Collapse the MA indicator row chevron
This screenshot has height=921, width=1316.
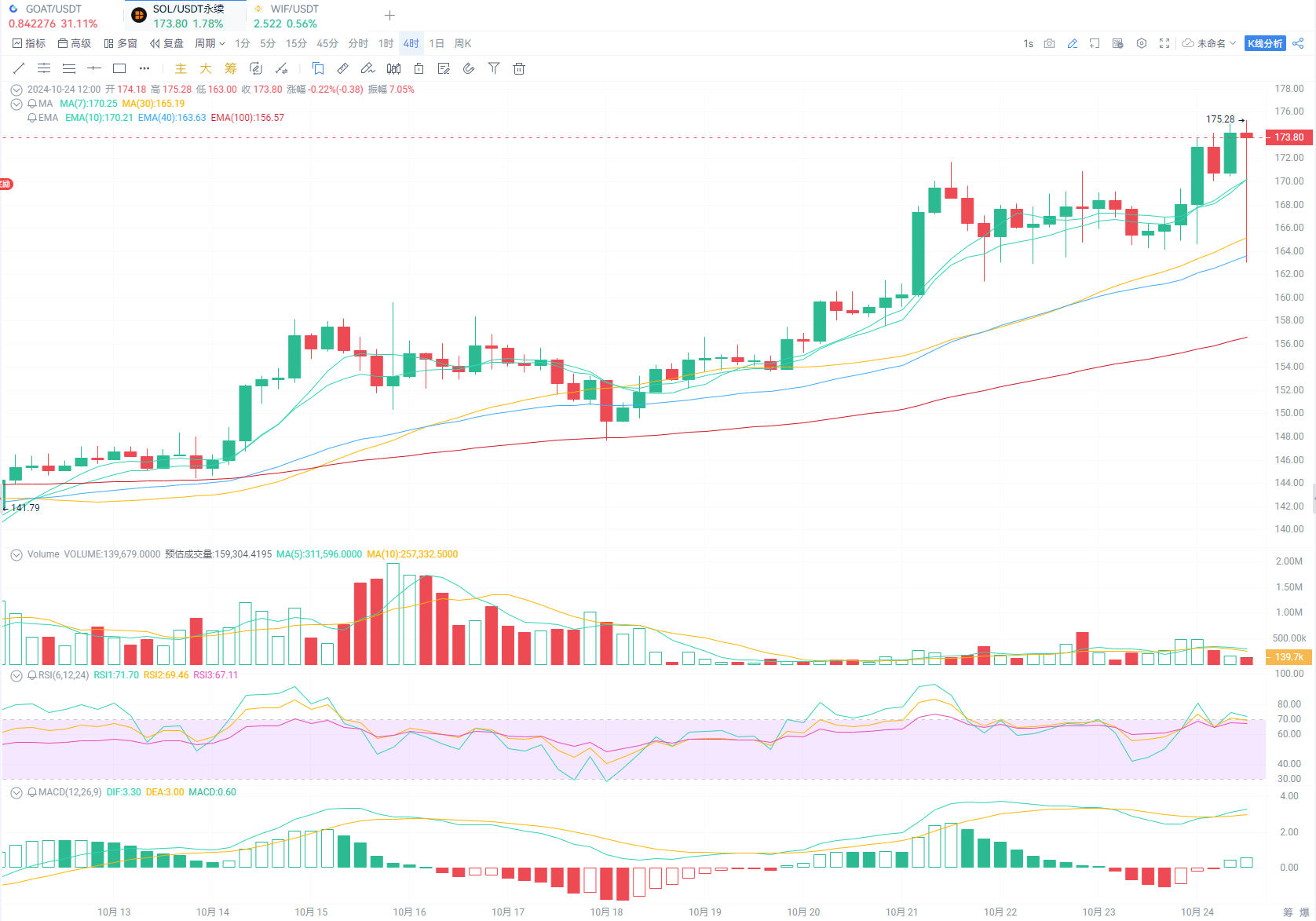tap(16, 104)
